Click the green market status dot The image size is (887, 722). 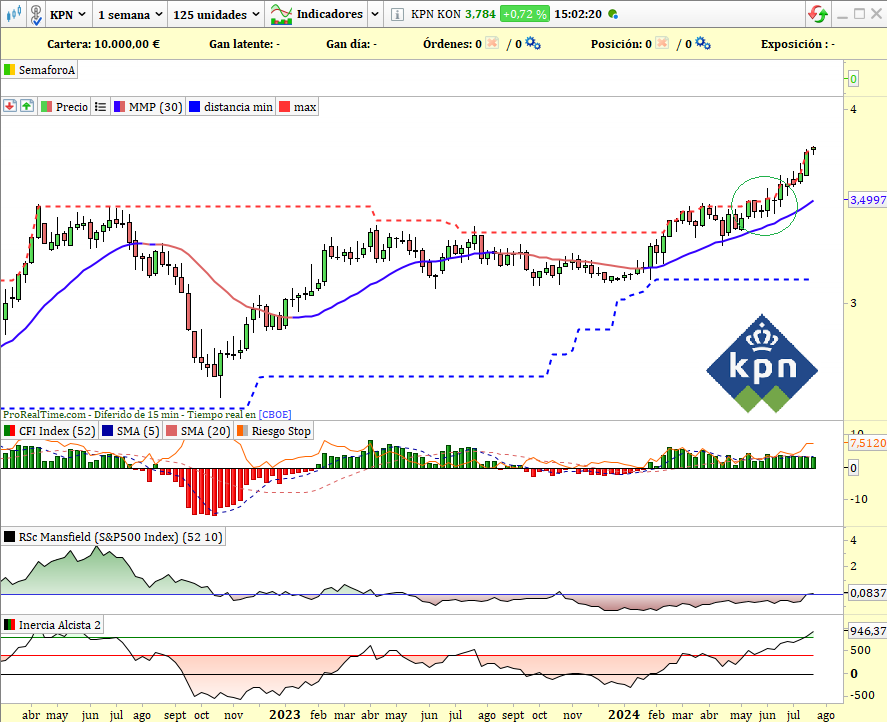coord(613,14)
